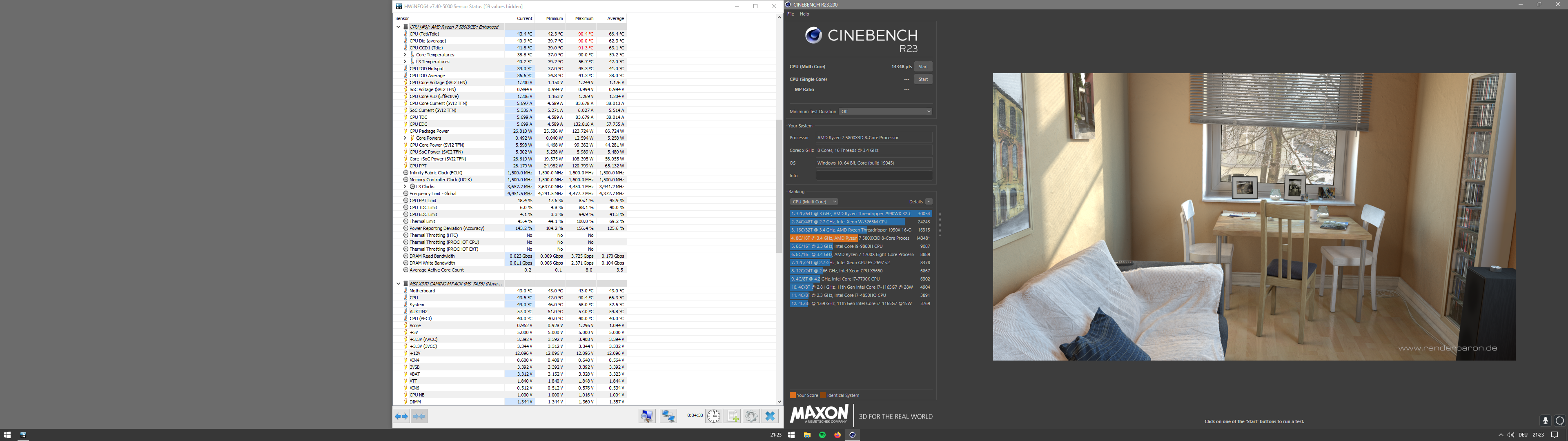Click the monitor with magnifier icon
1568x441 pixels.
click(647, 416)
